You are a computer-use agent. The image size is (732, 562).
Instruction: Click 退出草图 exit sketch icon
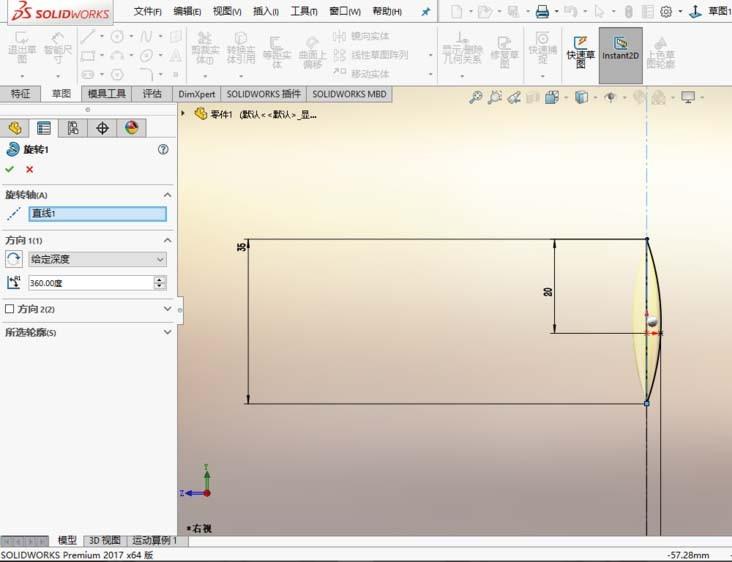(21, 48)
